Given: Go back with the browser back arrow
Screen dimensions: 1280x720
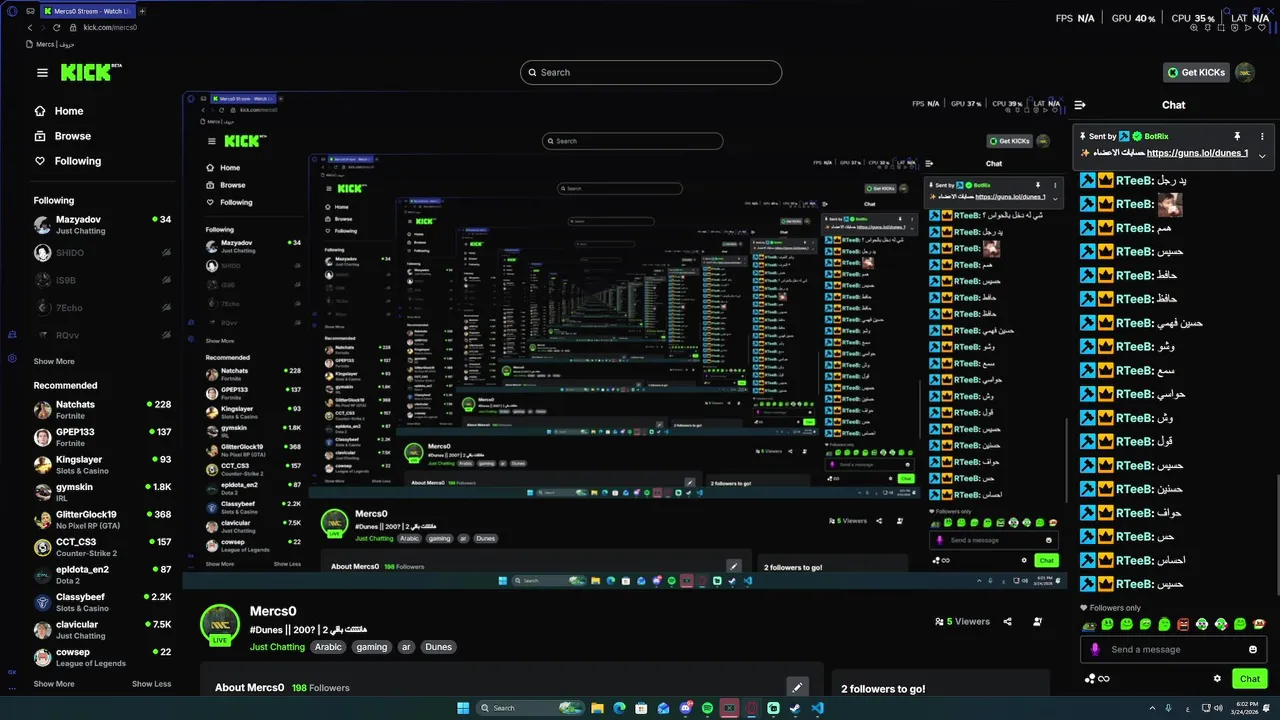Looking at the screenshot, I should pos(30,28).
